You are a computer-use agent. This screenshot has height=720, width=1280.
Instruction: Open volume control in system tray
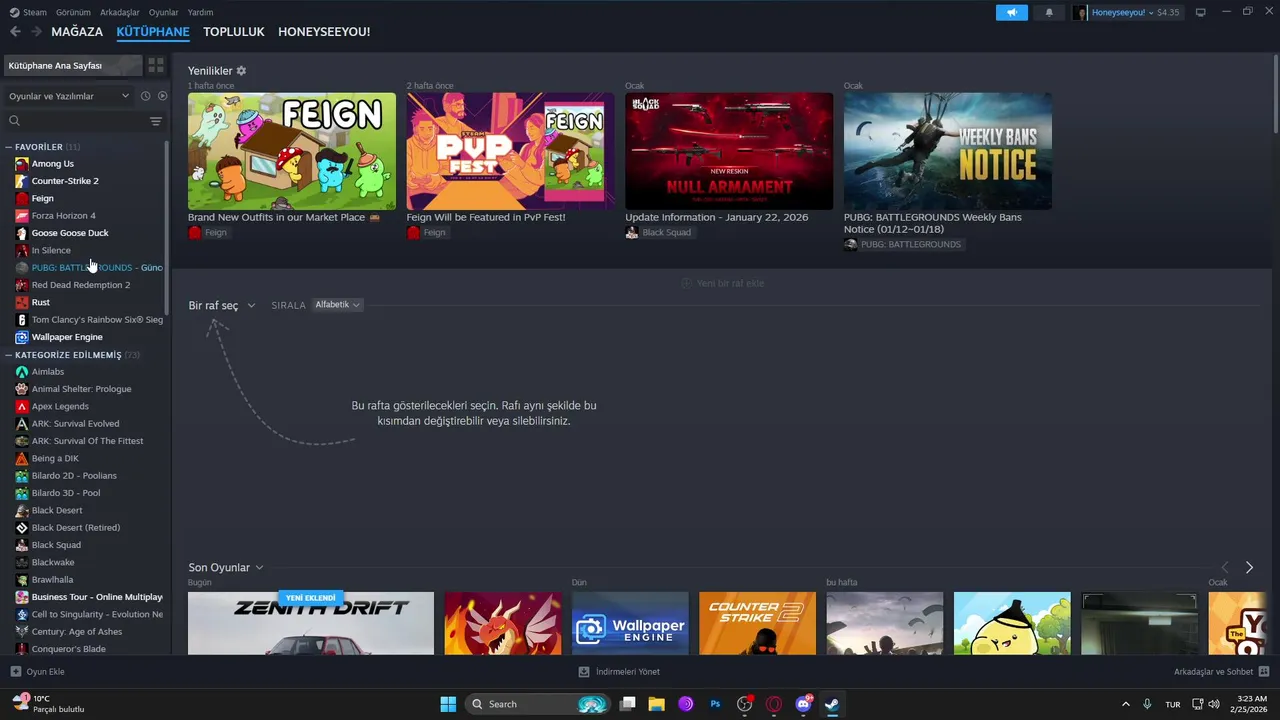tap(1213, 704)
